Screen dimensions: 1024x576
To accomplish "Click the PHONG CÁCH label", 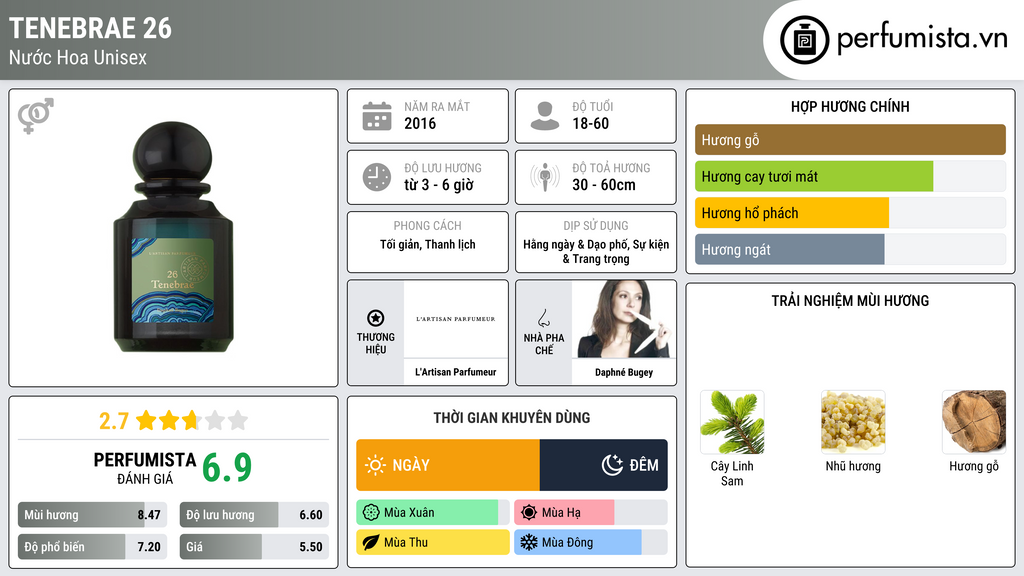I will pyautogui.click(x=427, y=225).
